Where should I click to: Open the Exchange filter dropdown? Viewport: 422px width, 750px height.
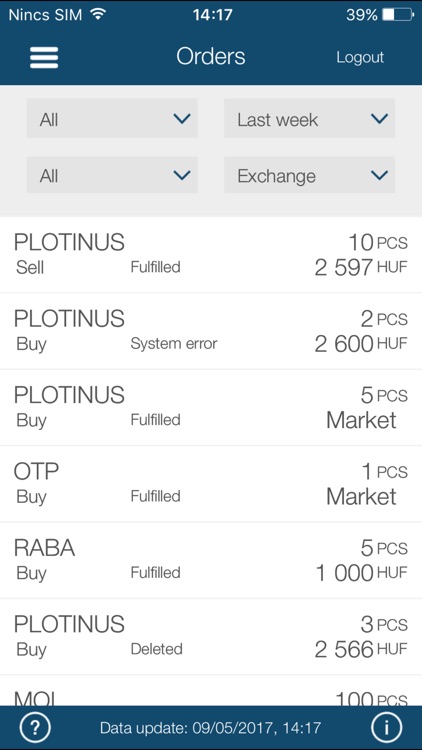point(310,175)
